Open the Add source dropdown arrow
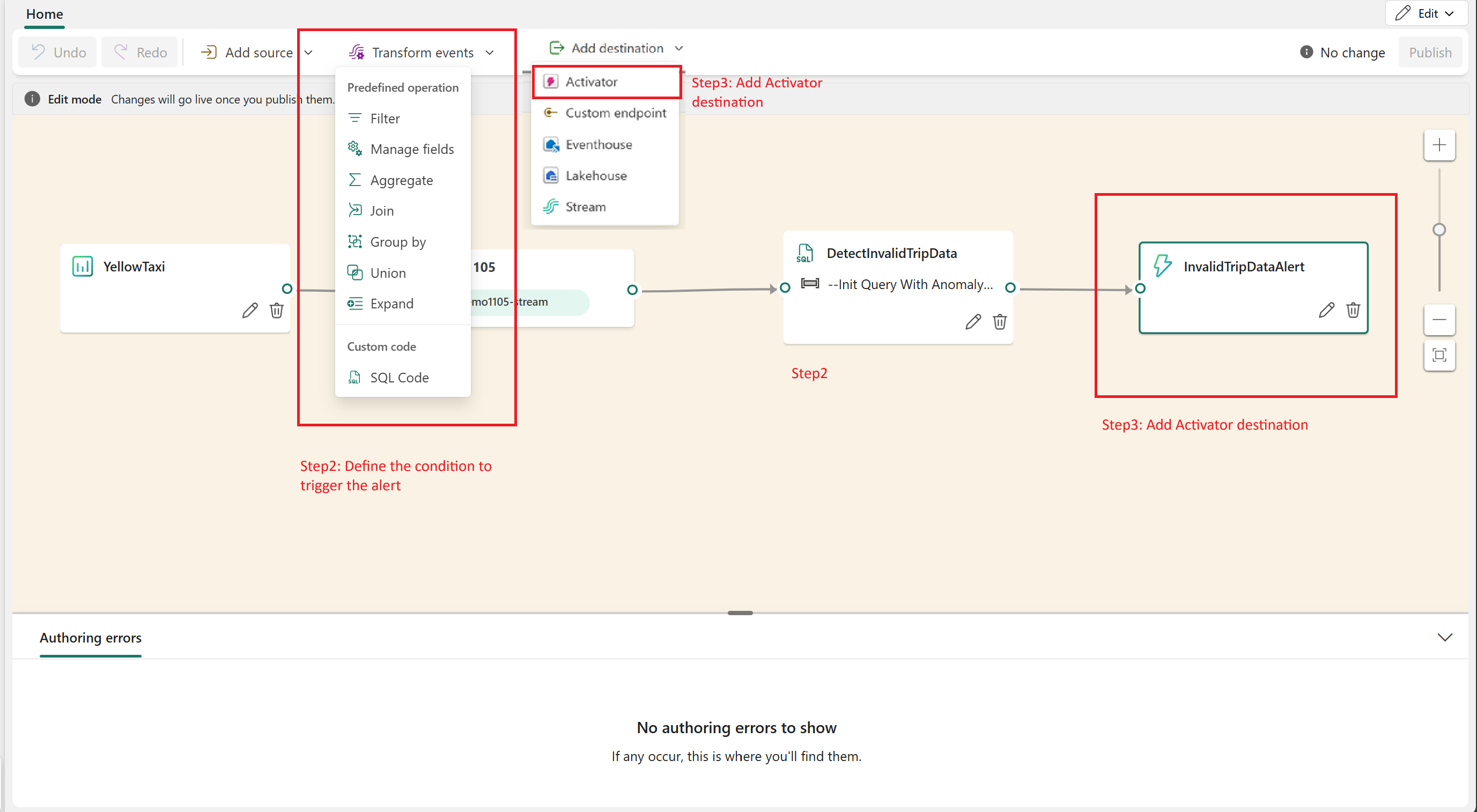This screenshot has height=812, width=1477. (x=308, y=53)
